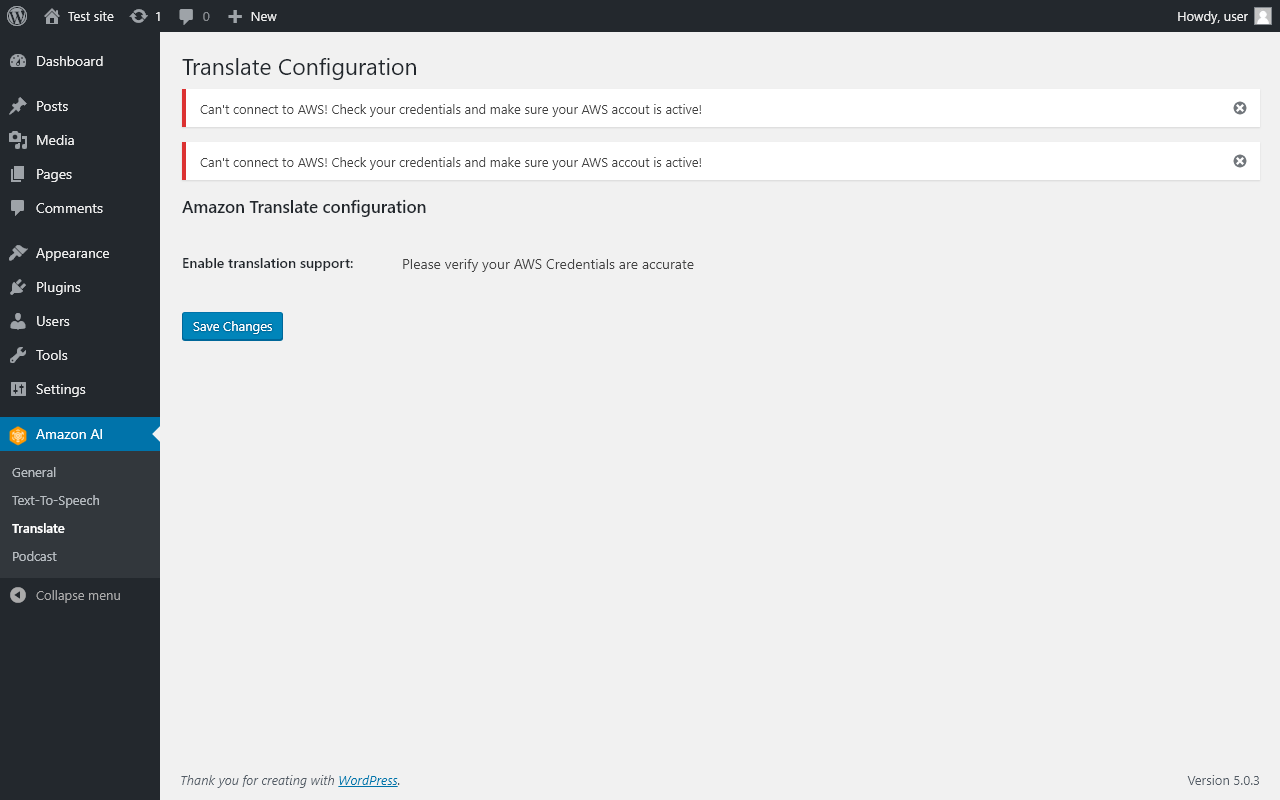Open the comments bubble in admin bar

click(187, 16)
